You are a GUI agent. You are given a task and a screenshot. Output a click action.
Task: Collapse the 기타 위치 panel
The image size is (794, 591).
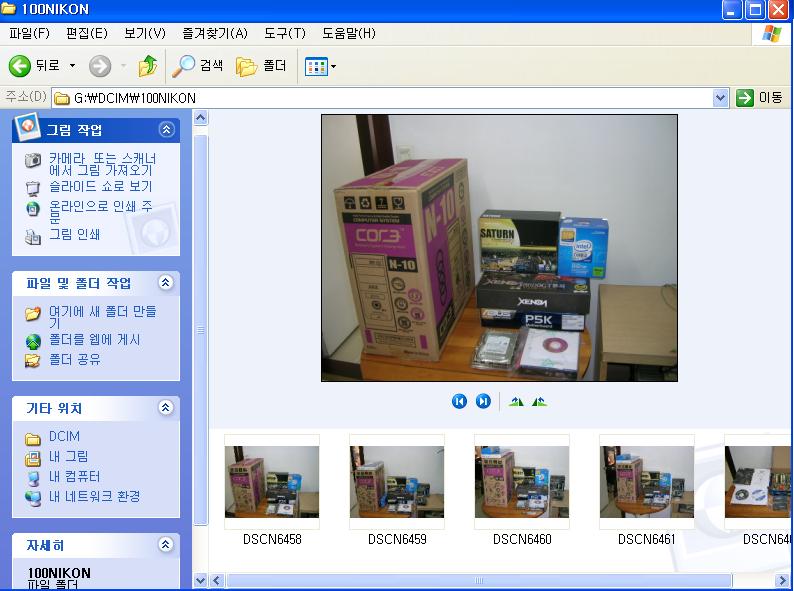pos(166,408)
